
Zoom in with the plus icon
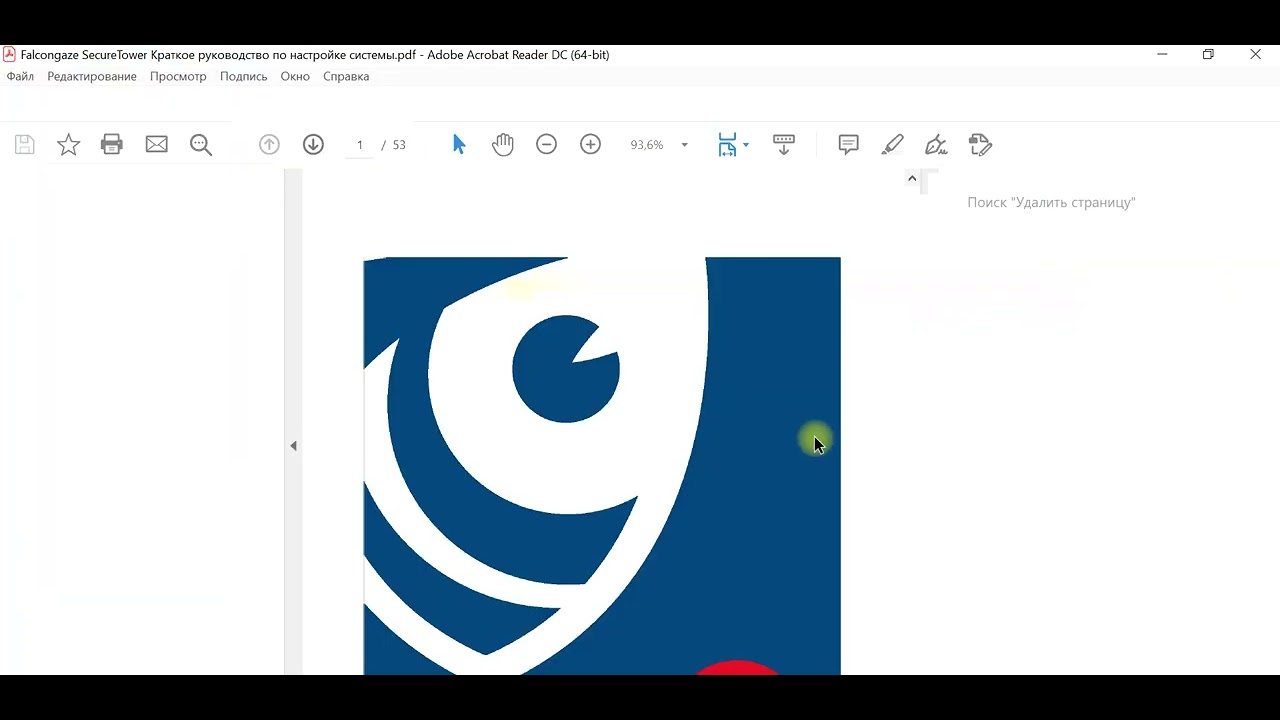[590, 145]
